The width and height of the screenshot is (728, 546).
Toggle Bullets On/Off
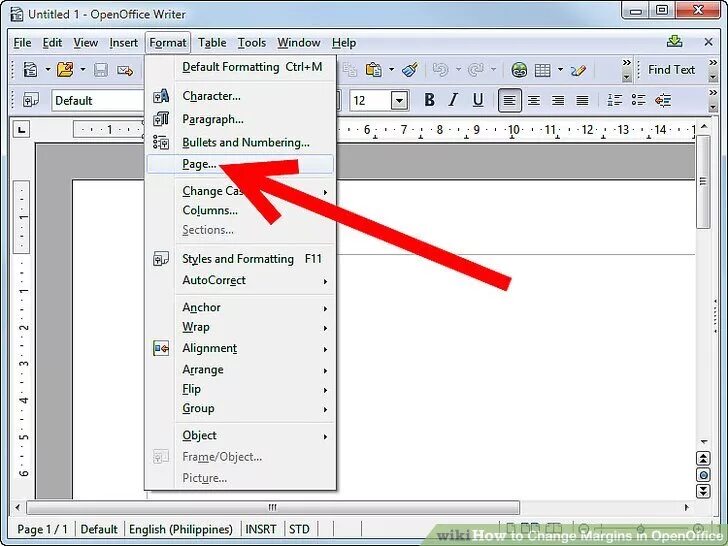click(639, 100)
